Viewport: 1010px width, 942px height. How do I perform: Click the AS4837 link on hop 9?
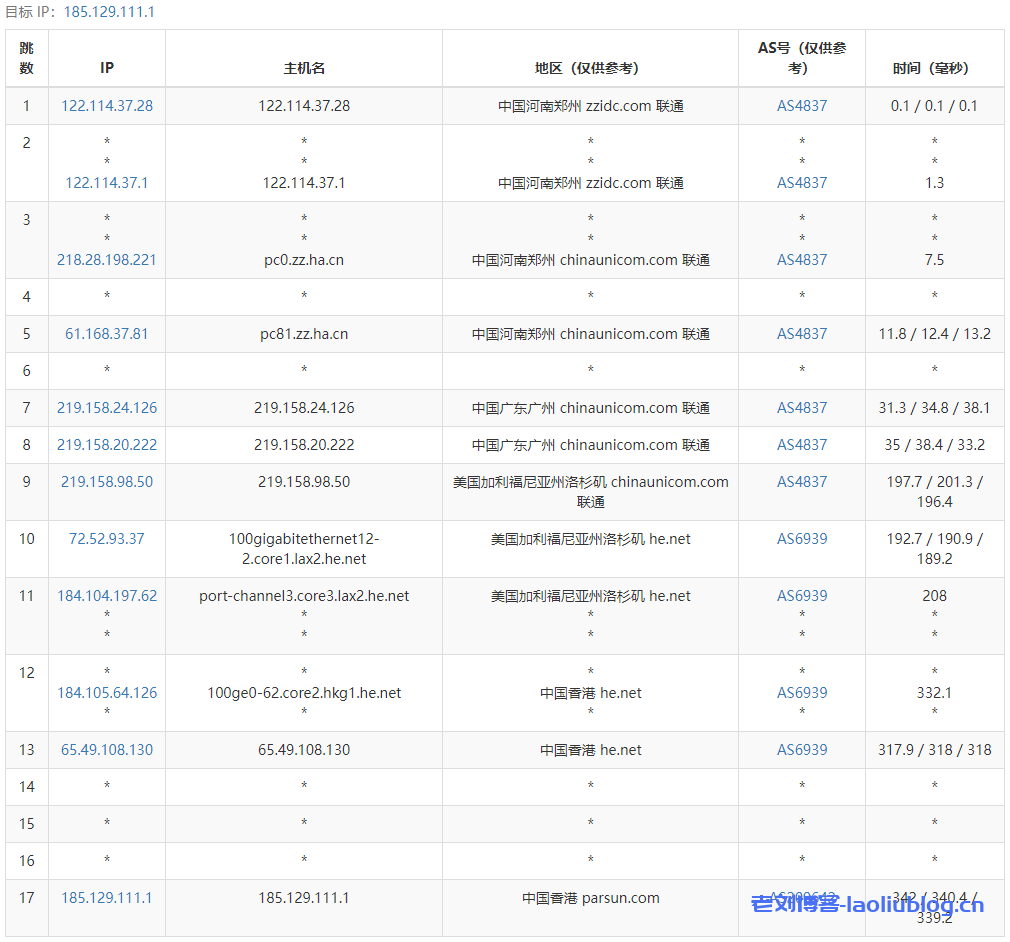(x=801, y=481)
